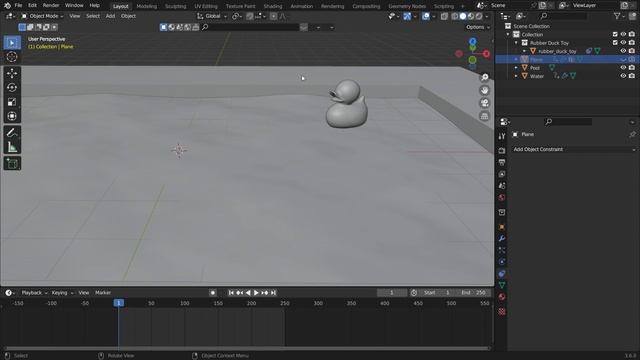Screen dimensions: 640x360
Task: Open Global transform orientation dropdown
Action: 212,16
